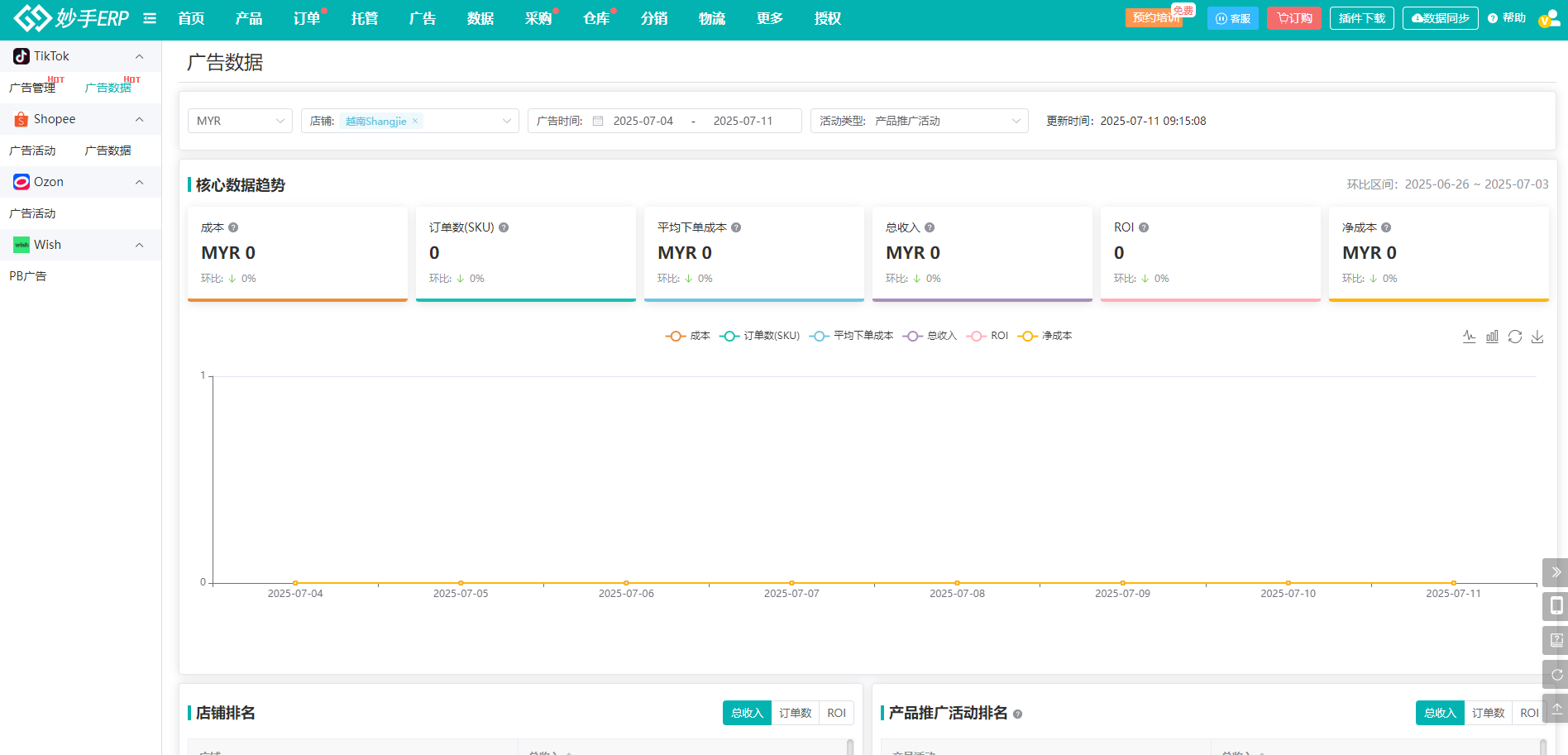Open the 首页 top menu
The image size is (1568, 755).
(x=191, y=18)
